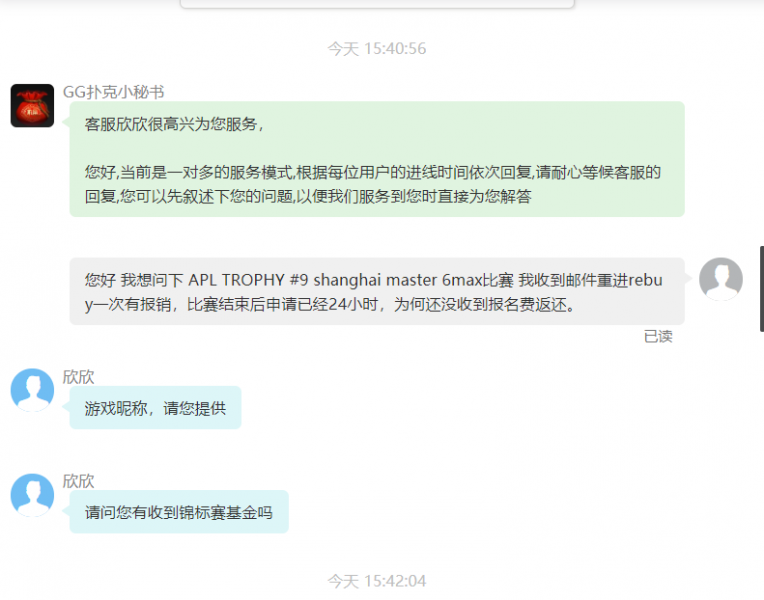
Task: Click the text shanghai master 6max比赛
Action: coord(413,280)
